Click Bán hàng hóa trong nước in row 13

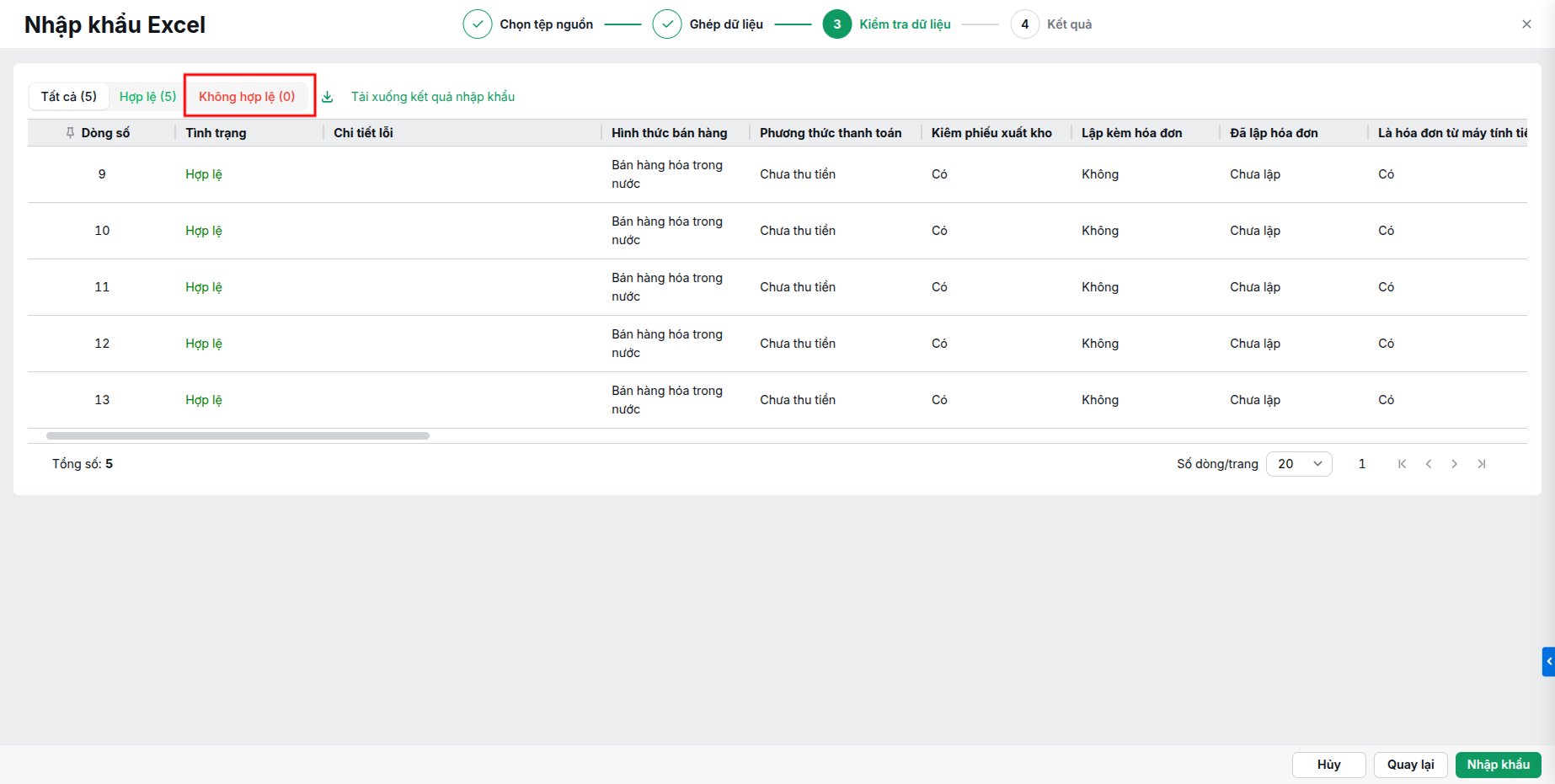pyautogui.click(x=667, y=400)
